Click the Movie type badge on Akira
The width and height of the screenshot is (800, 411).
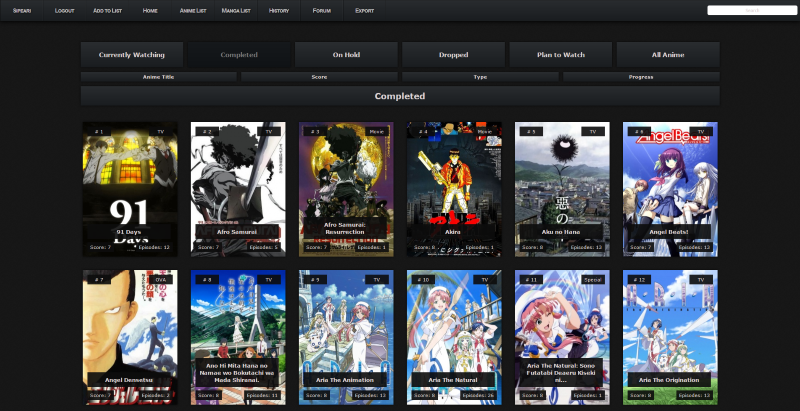(x=485, y=132)
